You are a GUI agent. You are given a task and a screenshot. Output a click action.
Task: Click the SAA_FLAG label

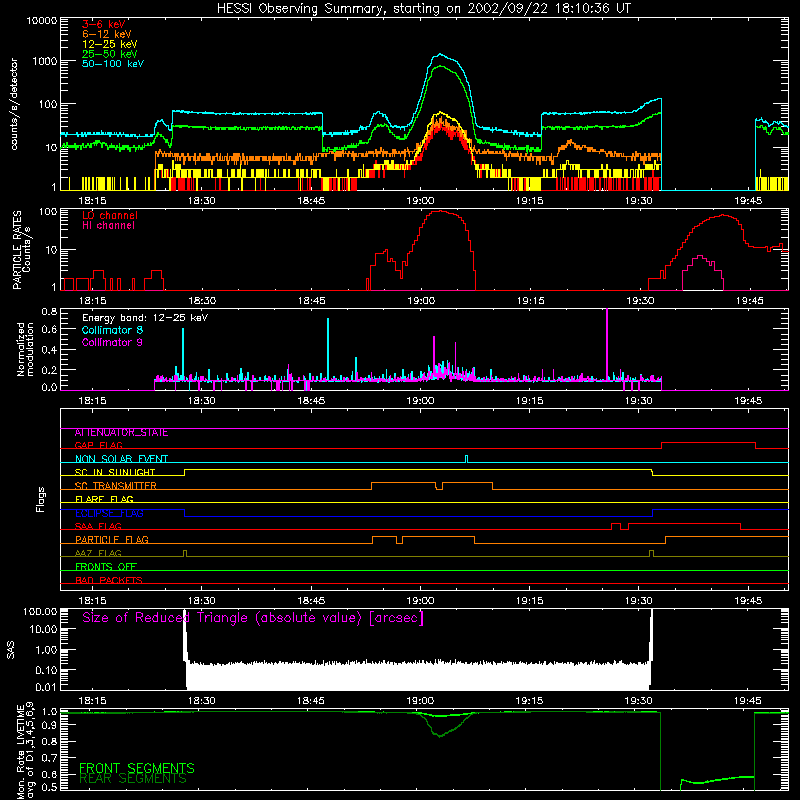[98, 526]
